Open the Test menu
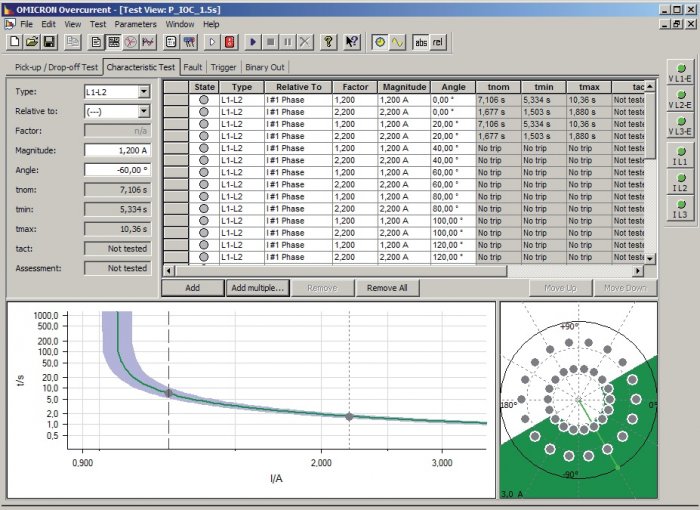Image resolution: width=700 pixels, height=510 pixels. click(x=98, y=24)
